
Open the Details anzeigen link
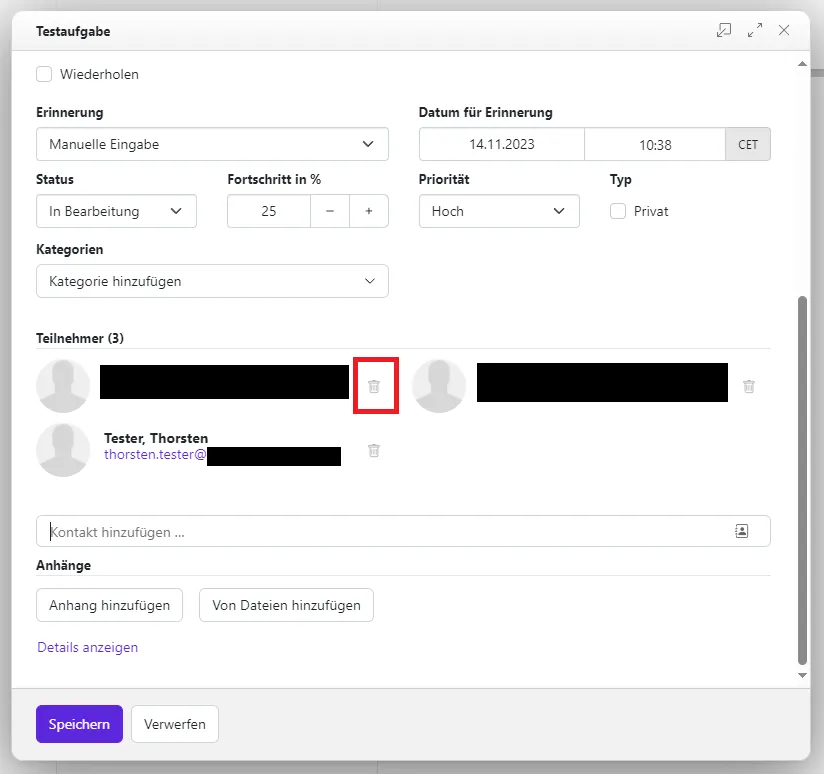(x=88, y=647)
